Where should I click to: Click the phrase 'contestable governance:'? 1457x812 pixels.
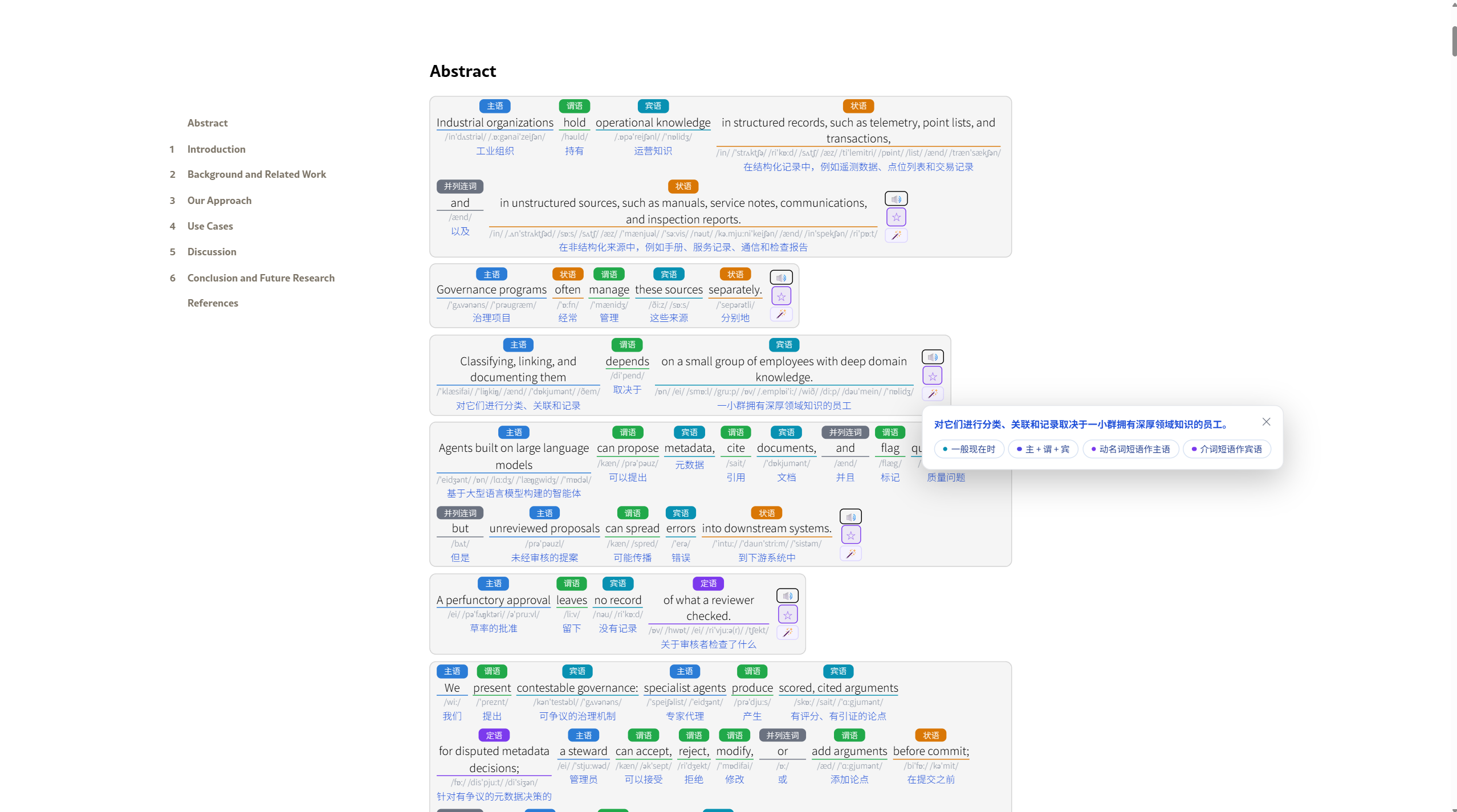click(x=577, y=688)
